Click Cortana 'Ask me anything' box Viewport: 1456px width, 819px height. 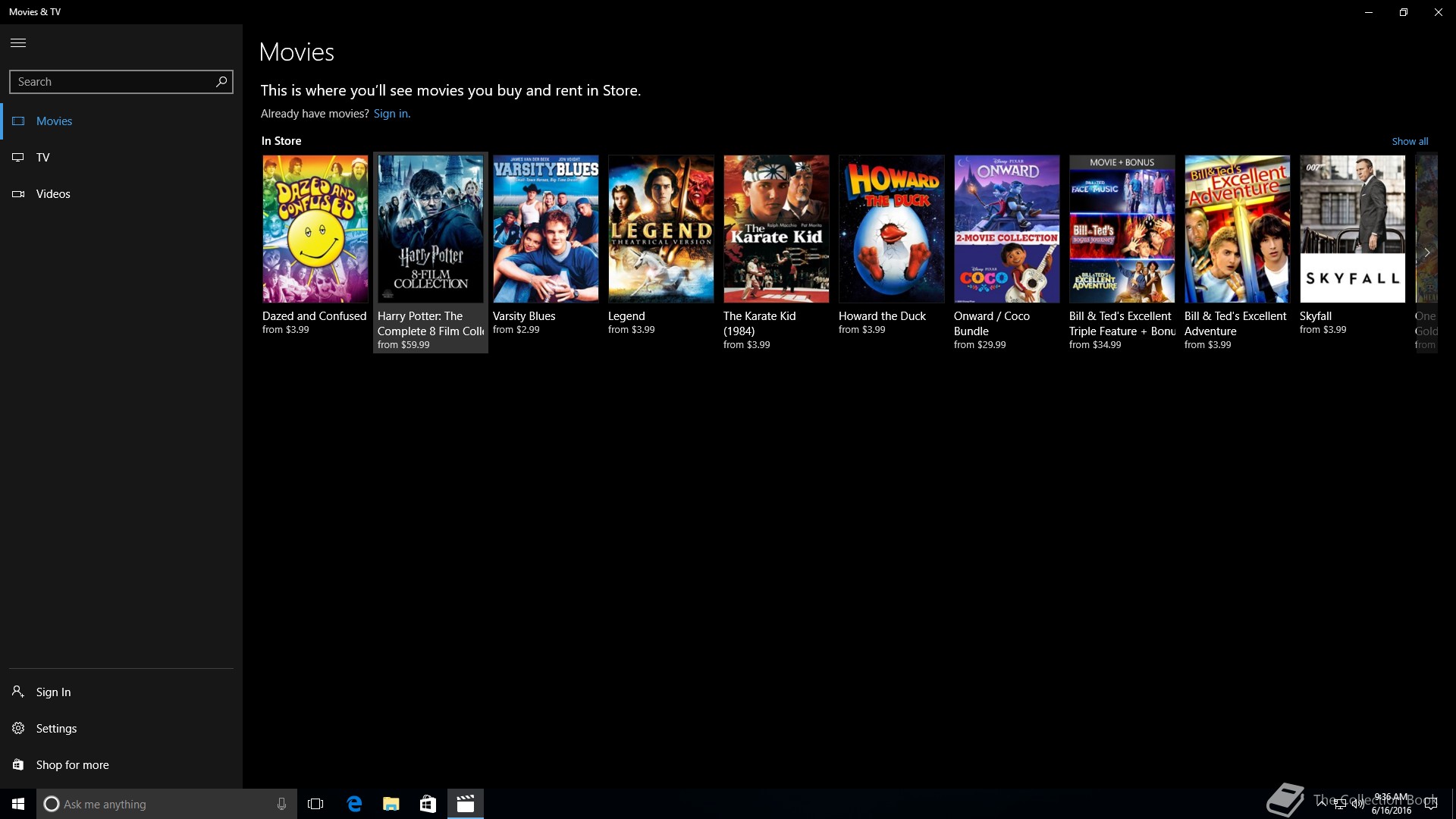167,804
